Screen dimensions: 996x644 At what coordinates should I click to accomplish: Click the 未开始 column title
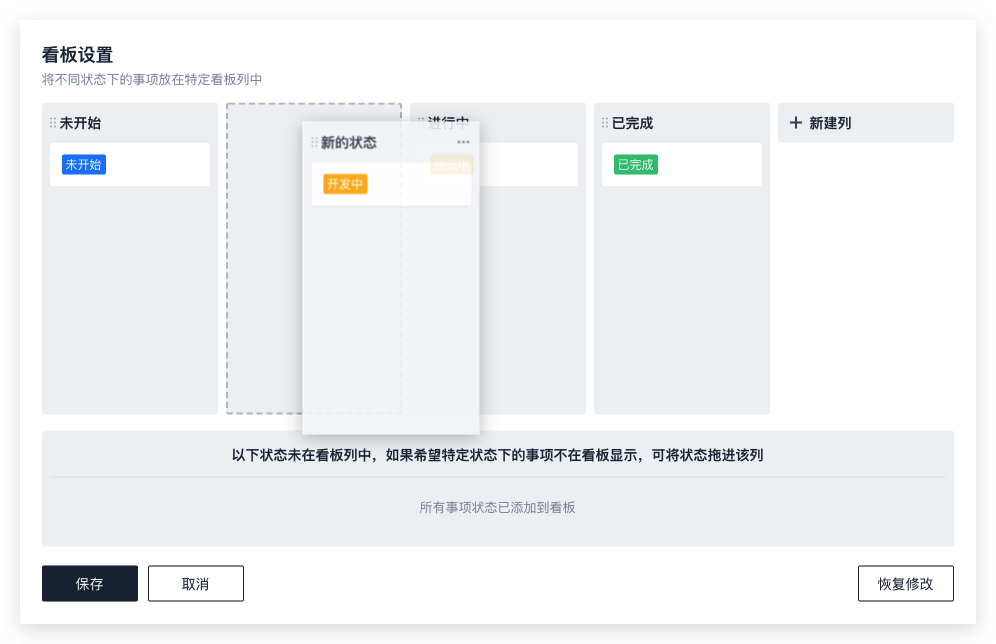pyautogui.click(x=80, y=123)
